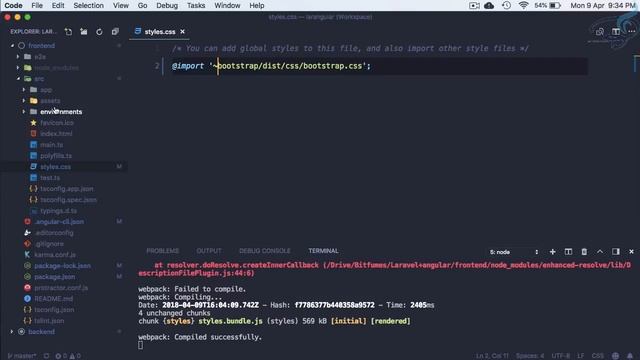This screenshot has width=640, height=360.
Task: Open main.ts in the file tree
Action: 51,145
